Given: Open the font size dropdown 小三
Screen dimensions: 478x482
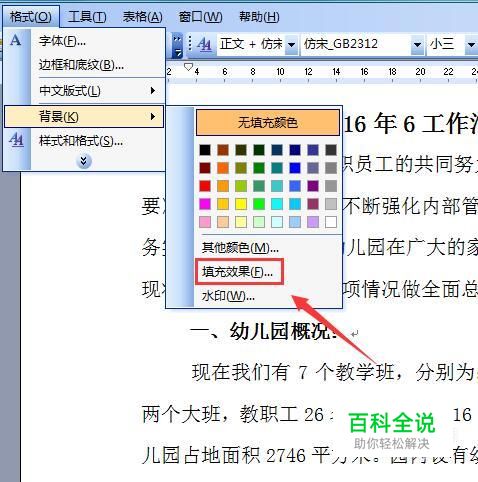Looking at the screenshot, I should coord(471,44).
